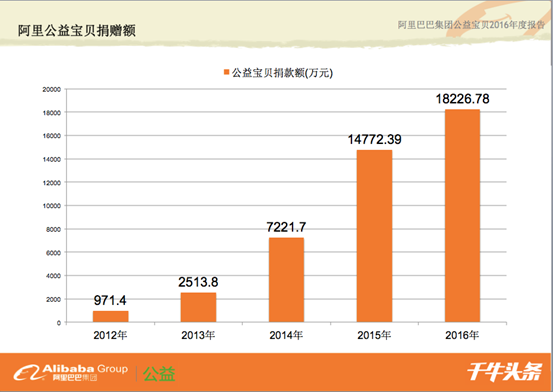Click the 千牛头条 logo
The image size is (553, 392).
[504, 372]
